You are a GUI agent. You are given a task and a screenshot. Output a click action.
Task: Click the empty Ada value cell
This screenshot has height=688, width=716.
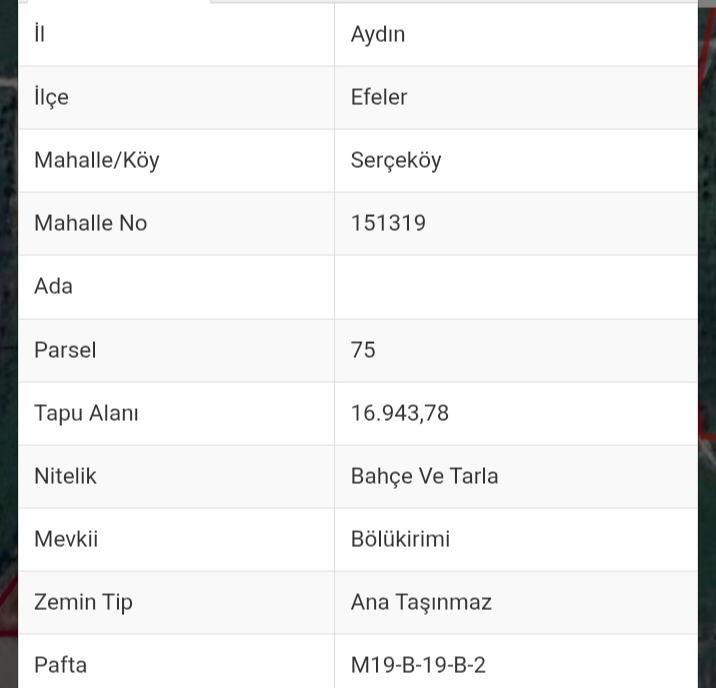pos(515,286)
